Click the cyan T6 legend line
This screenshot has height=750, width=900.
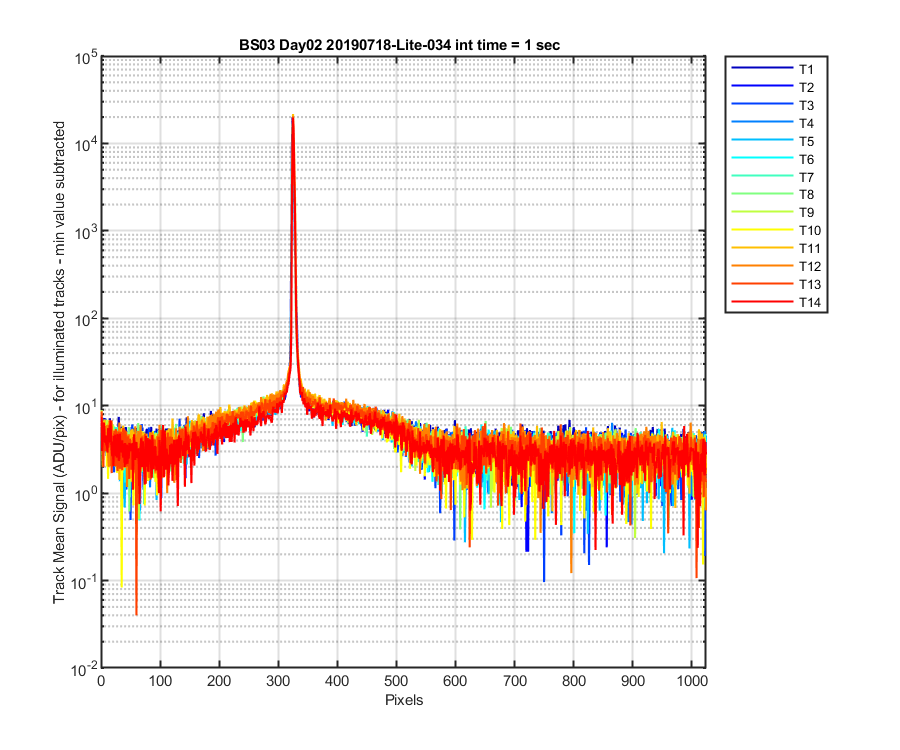(x=762, y=157)
